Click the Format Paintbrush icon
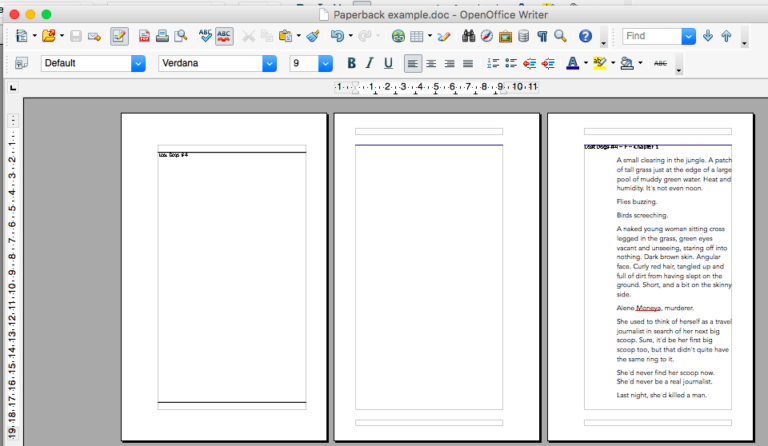The image size is (768, 446). [313, 37]
